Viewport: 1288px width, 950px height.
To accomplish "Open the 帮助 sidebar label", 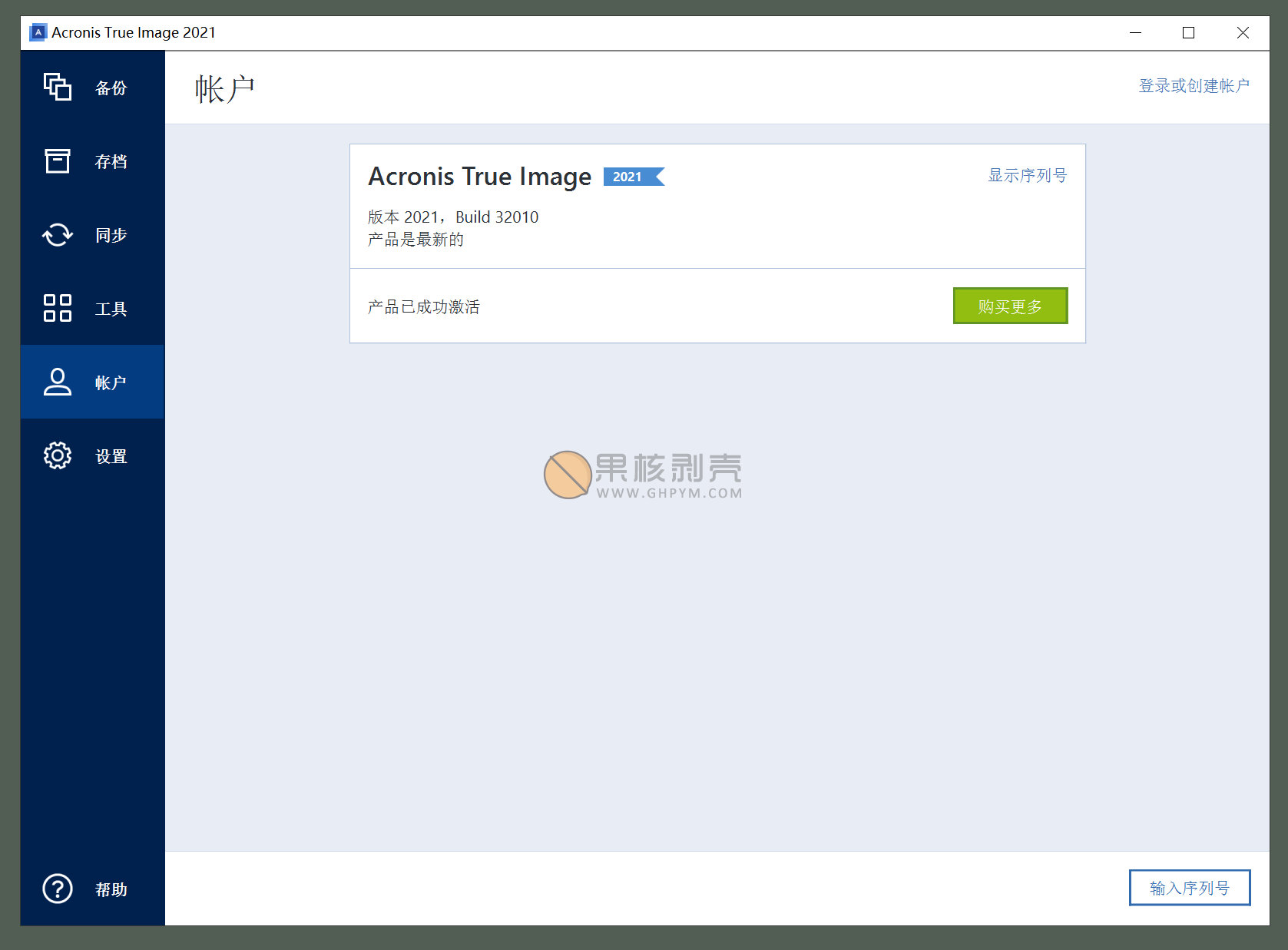I will [111, 889].
